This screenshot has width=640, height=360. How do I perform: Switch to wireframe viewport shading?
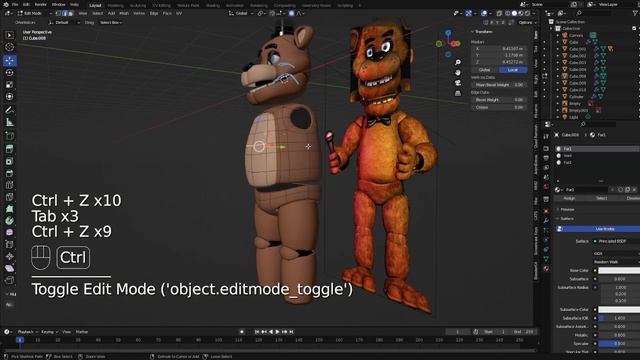coord(508,13)
